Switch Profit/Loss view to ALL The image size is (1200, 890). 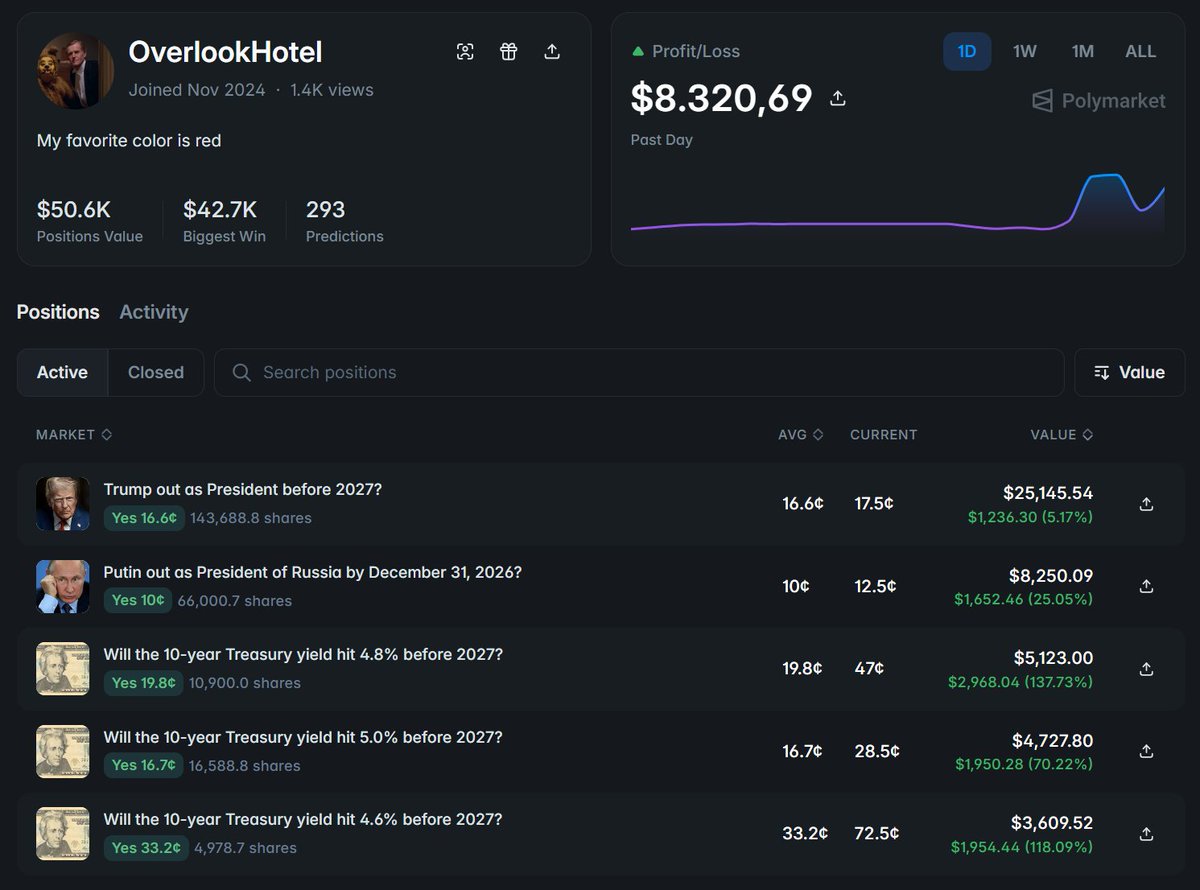coord(1140,50)
